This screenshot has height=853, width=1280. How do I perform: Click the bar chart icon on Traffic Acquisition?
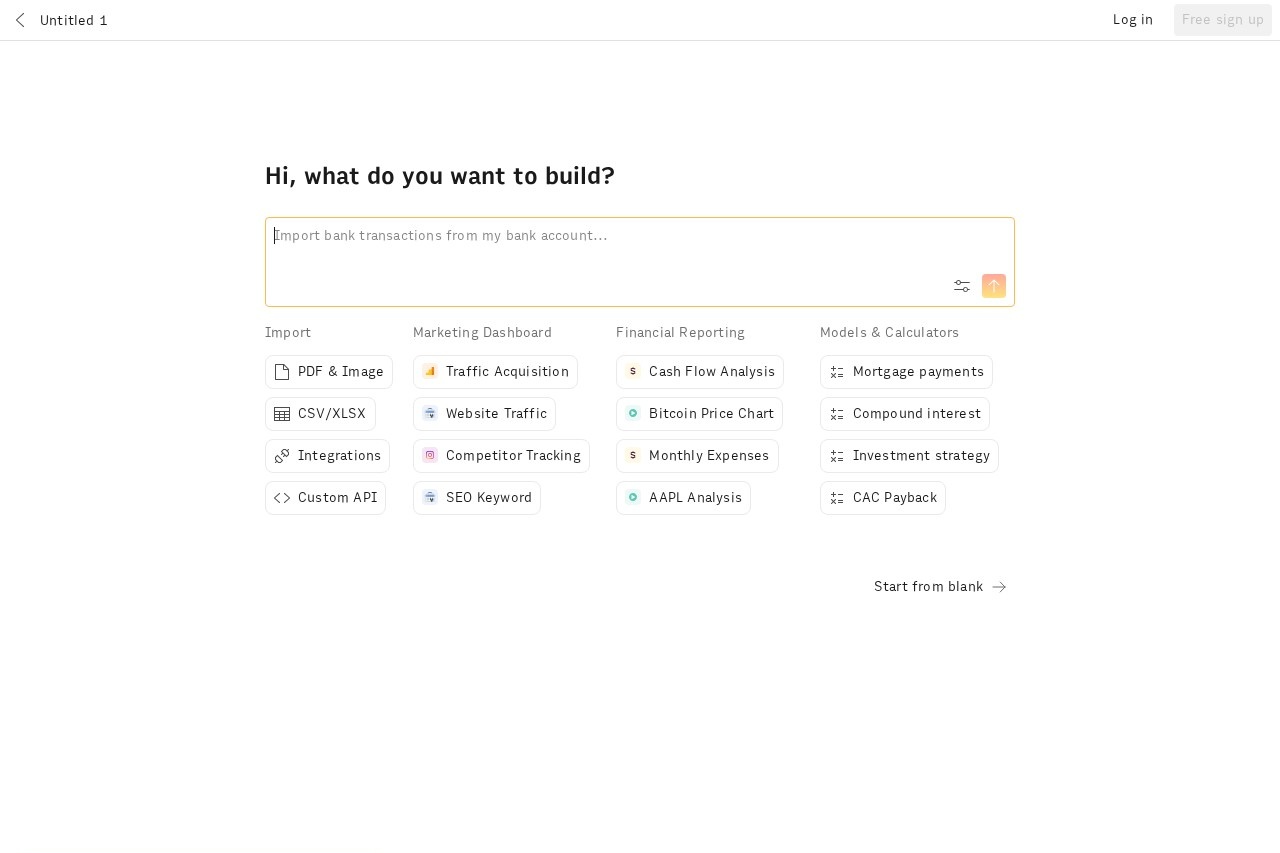[x=430, y=371]
